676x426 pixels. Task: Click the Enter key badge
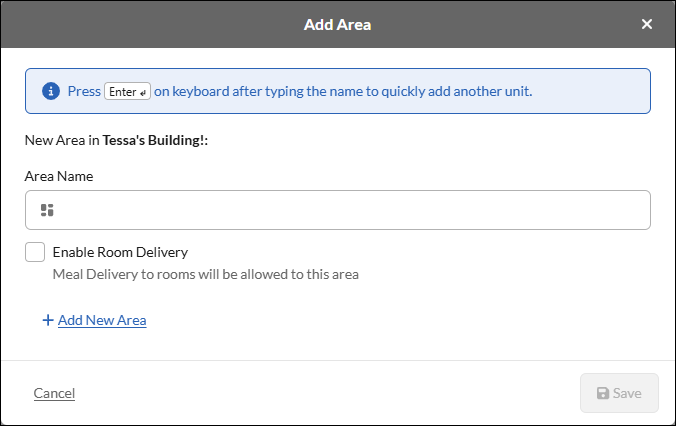tap(127, 91)
